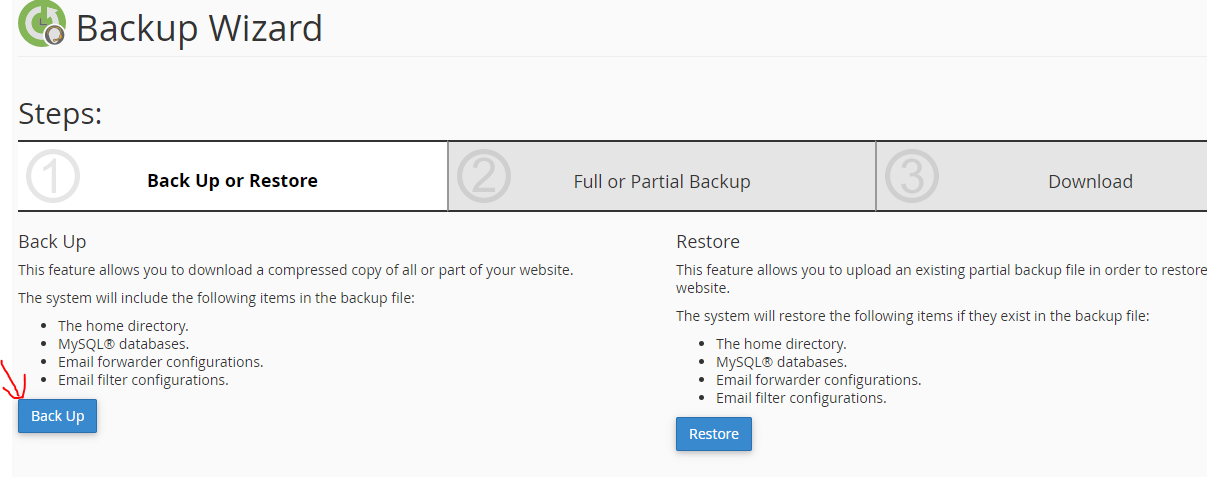Click the blue Restore button
The height and width of the screenshot is (477, 1207).
pos(714,434)
